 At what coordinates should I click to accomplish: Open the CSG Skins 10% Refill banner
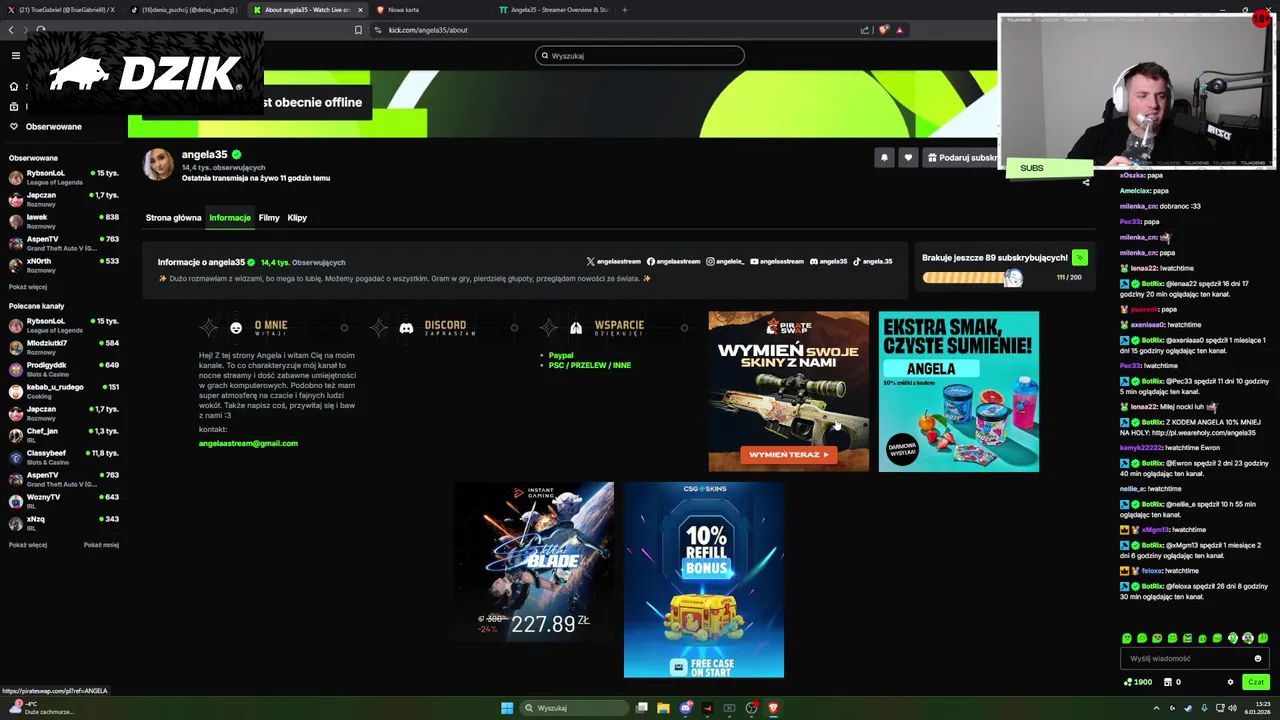pos(704,580)
